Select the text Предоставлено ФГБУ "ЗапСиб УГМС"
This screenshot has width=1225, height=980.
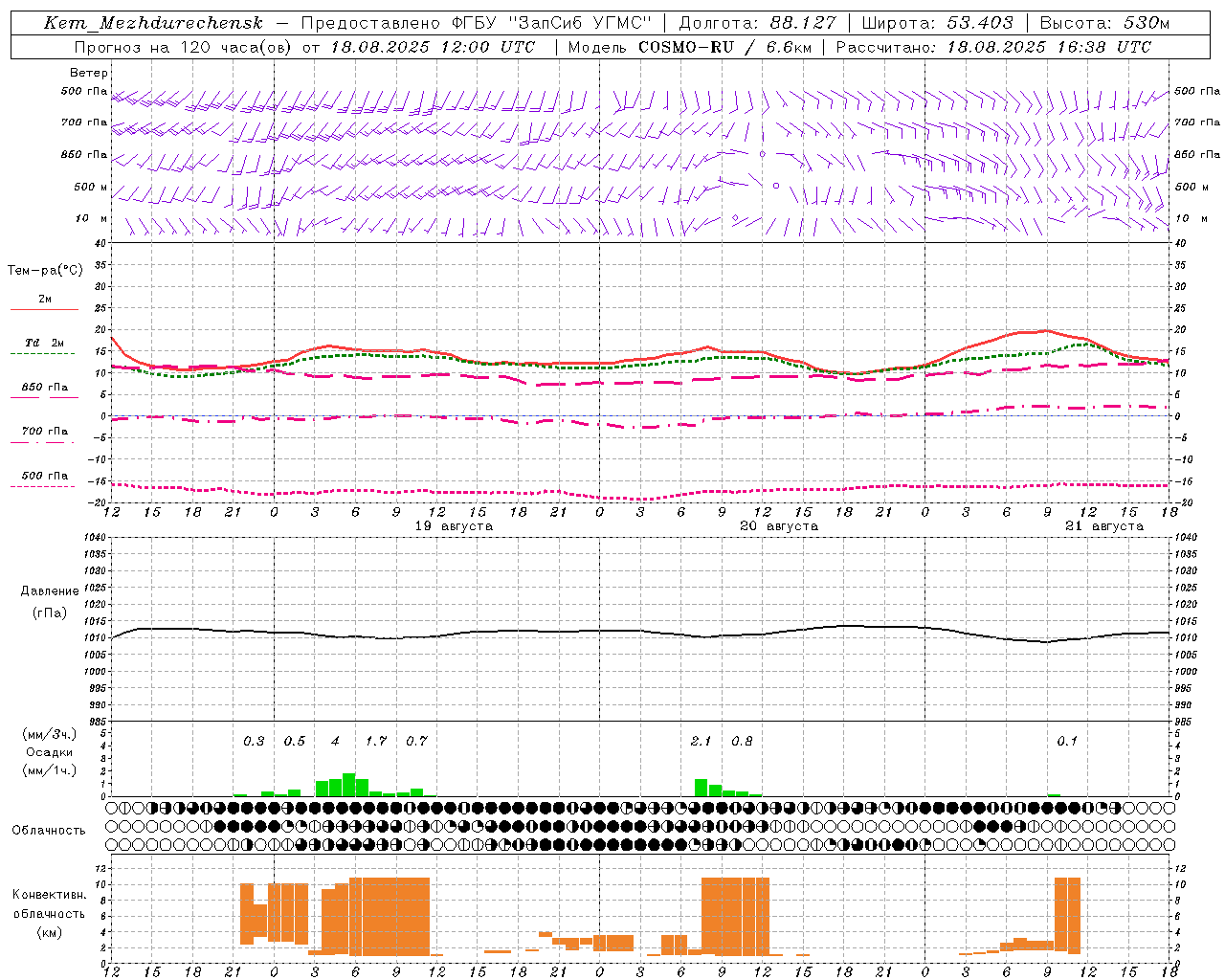coord(476,23)
